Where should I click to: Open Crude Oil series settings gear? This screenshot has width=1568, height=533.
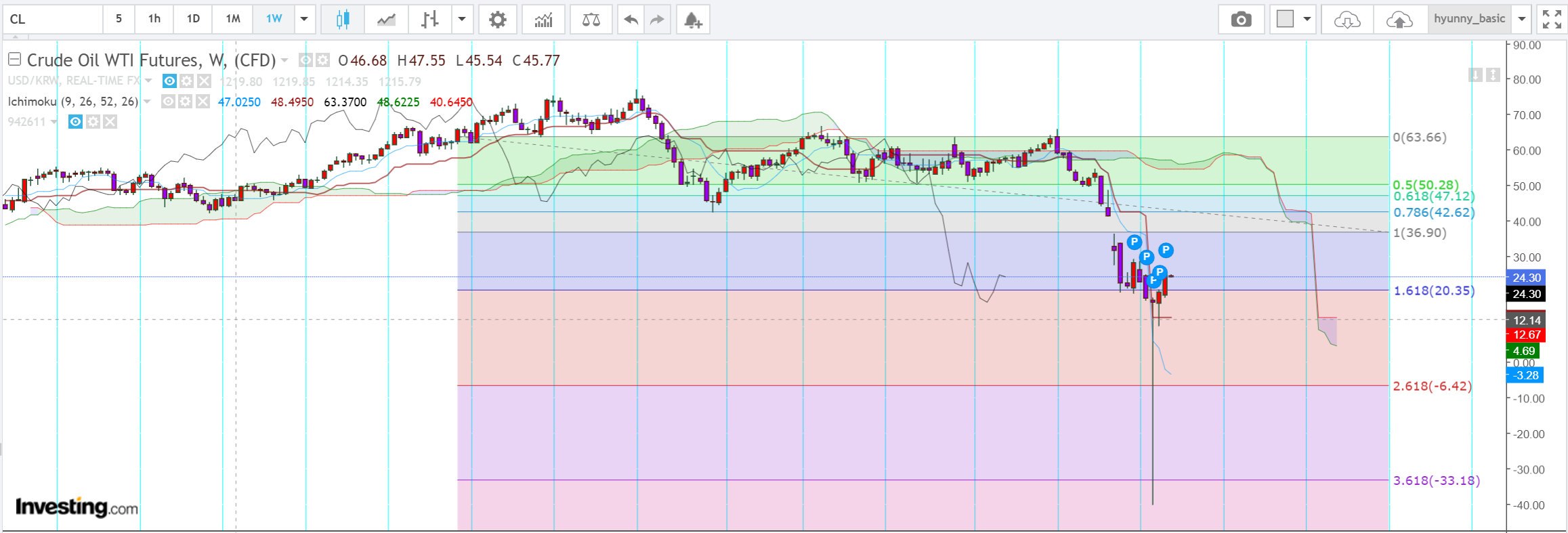(x=322, y=60)
